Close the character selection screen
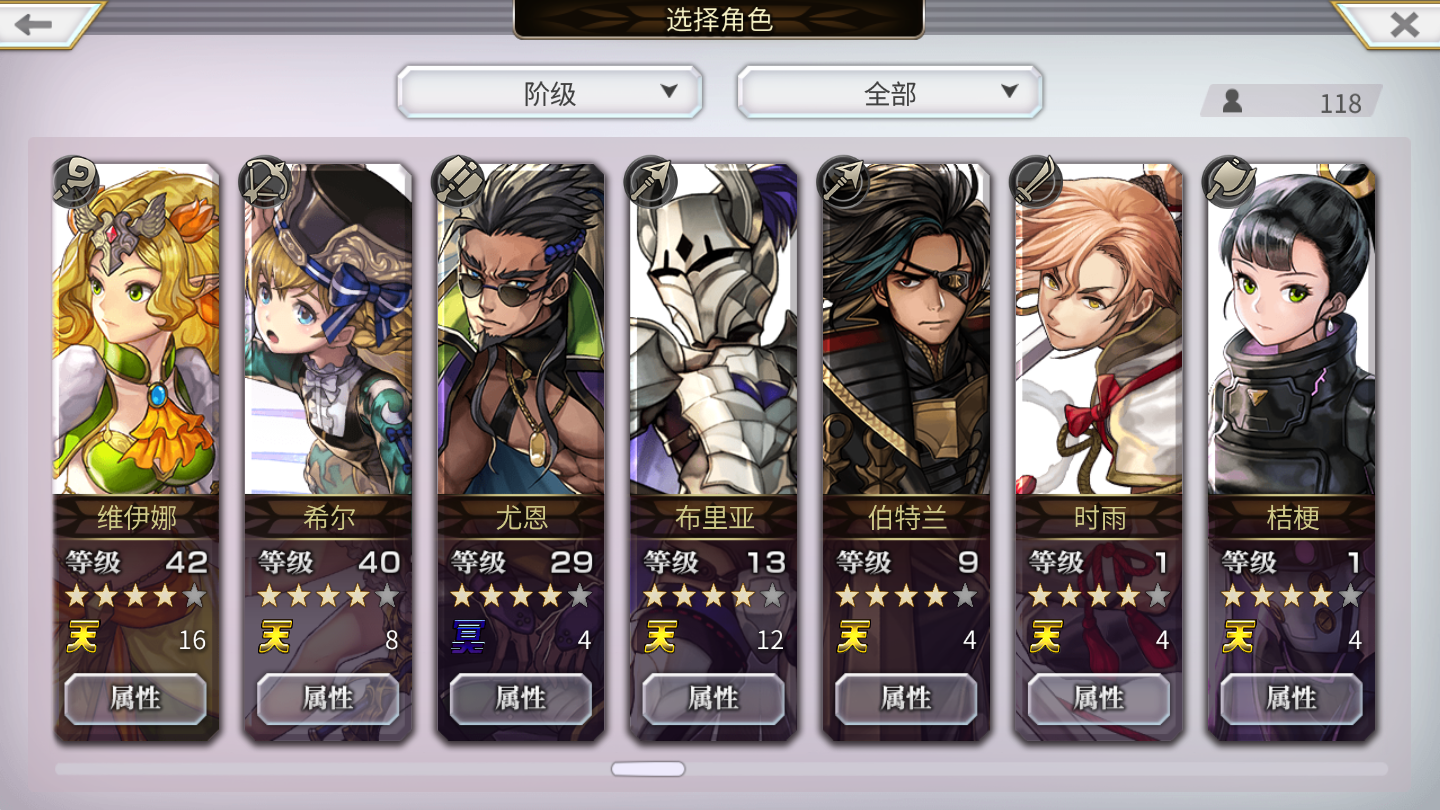Image resolution: width=1440 pixels, height=810 pixels. [x=1404, y=24]
